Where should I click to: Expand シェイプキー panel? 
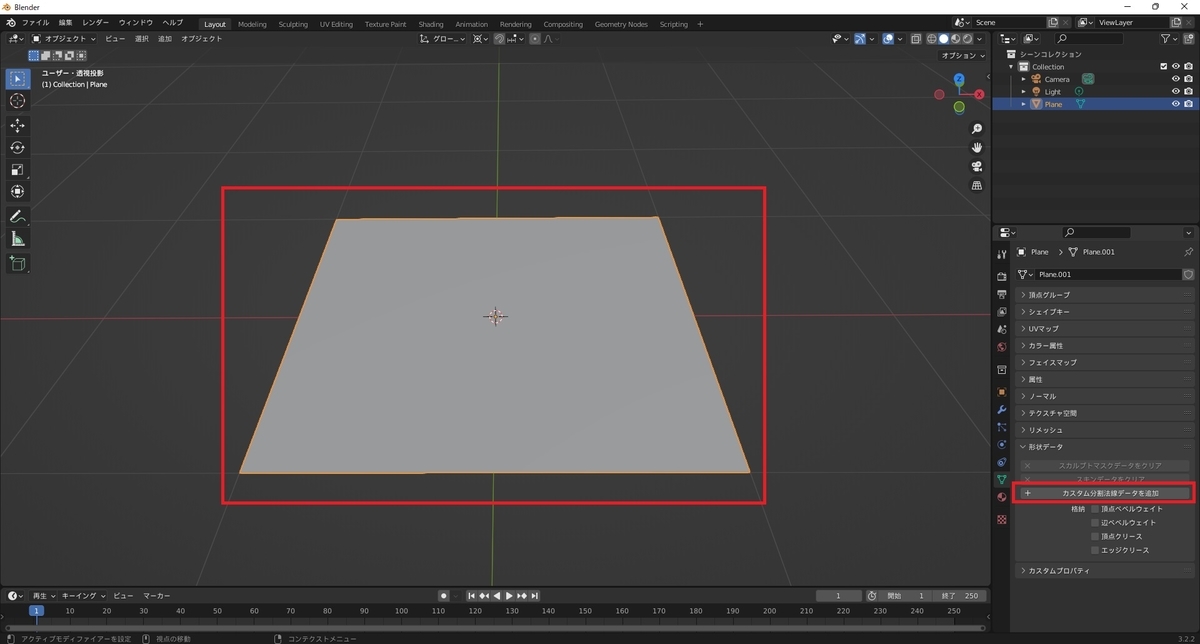(x=1105, y=312)
